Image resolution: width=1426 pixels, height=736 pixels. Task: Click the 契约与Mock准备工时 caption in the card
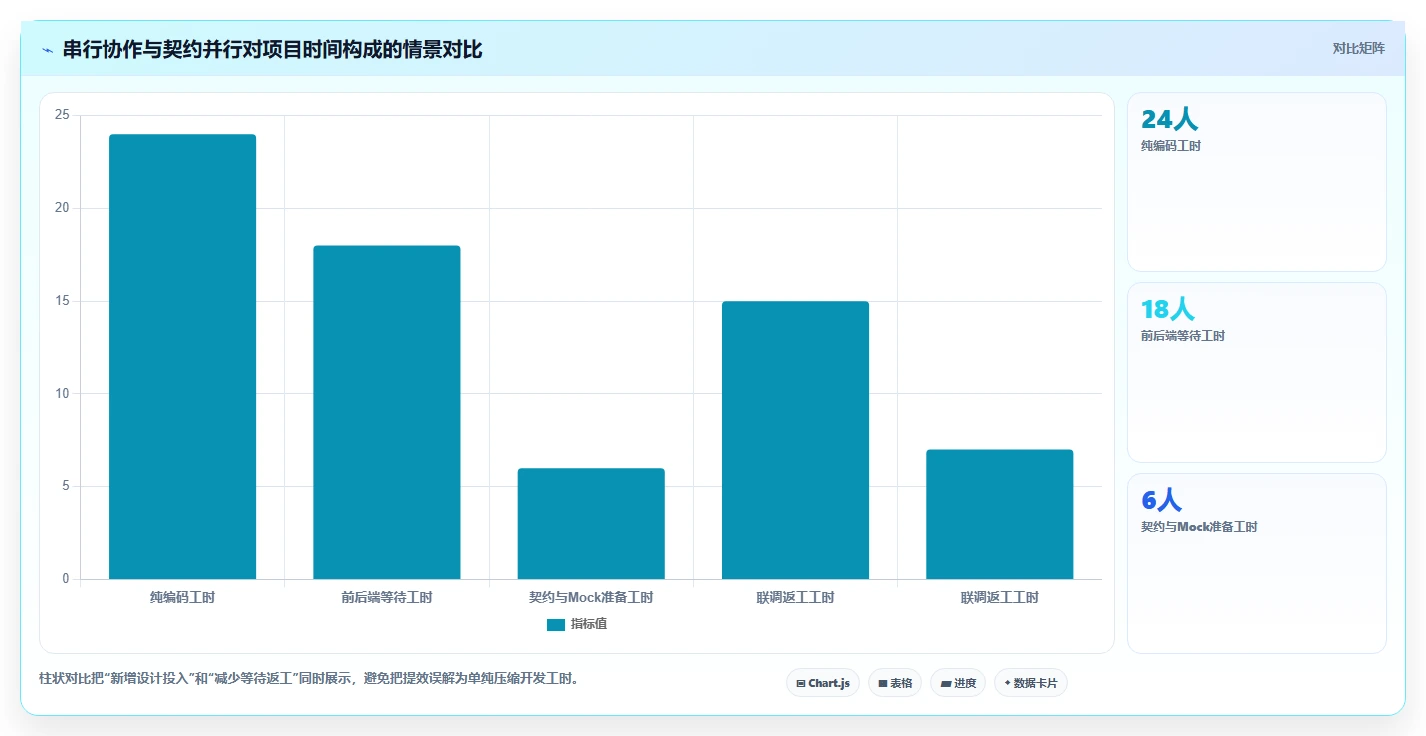coord(1199,527)
